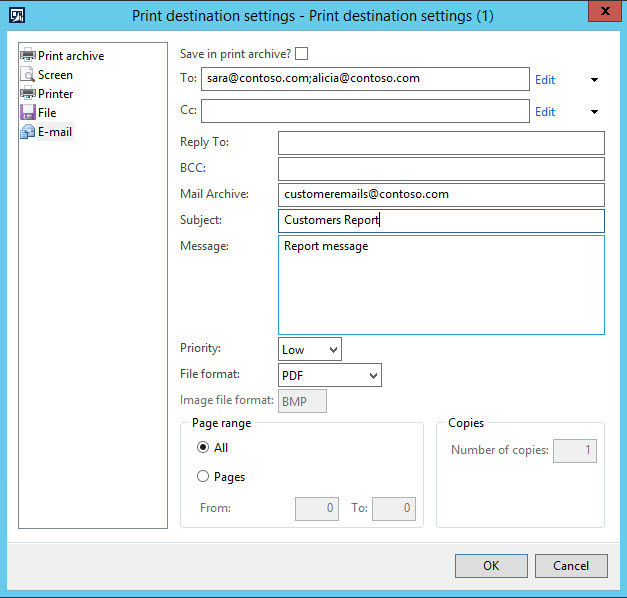Select the All page range option
The image size is (627, 598).
tap(203, 448)
